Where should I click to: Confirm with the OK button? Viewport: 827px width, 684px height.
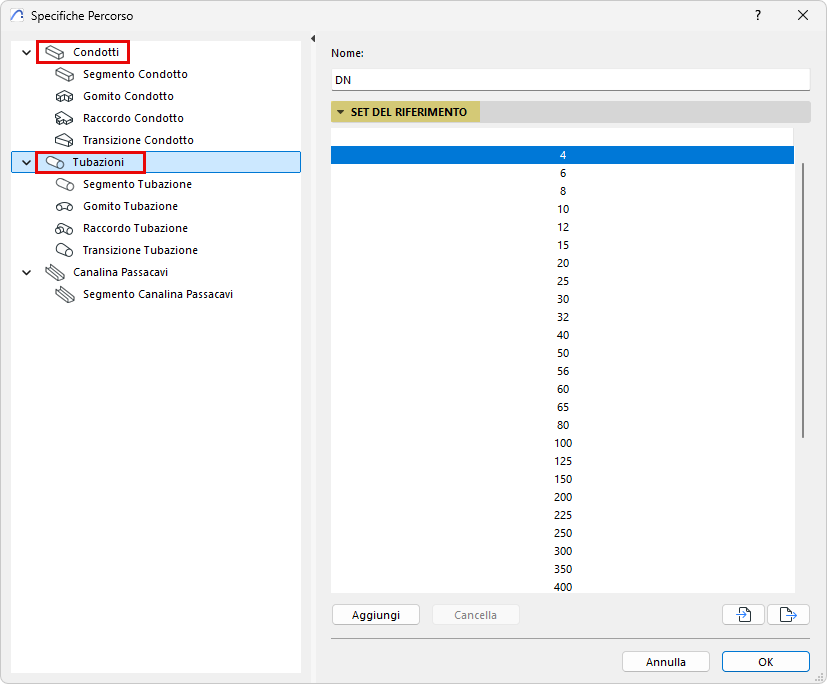[x=765, y=662]
